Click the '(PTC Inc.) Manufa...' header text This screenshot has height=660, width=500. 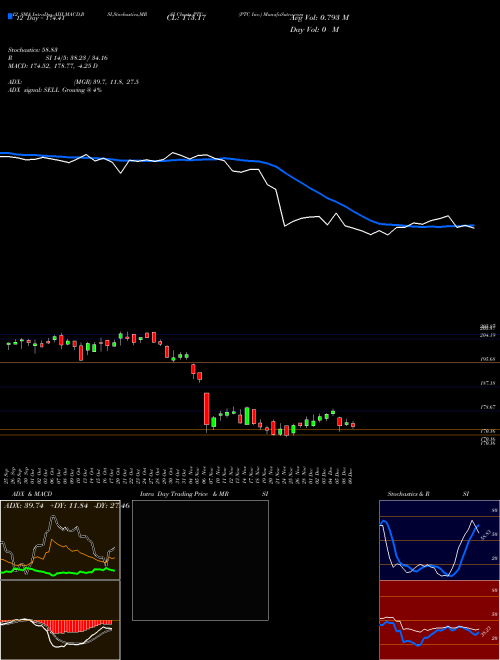click(271, 13)
